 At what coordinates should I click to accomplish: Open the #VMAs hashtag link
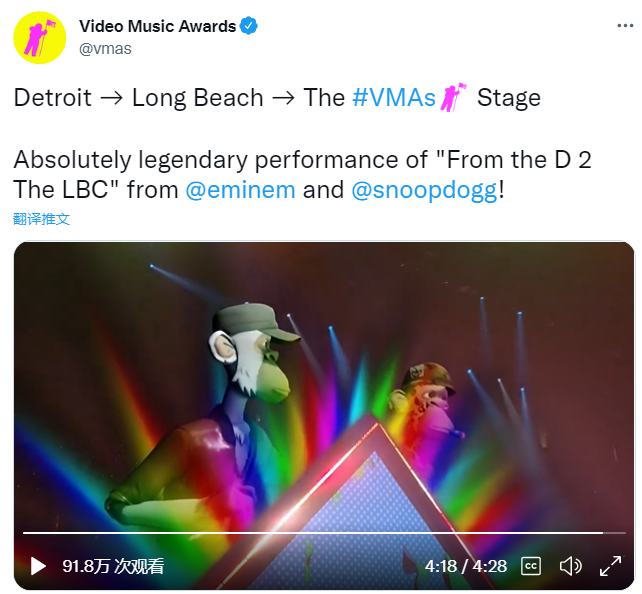click(x=393, y=97)
